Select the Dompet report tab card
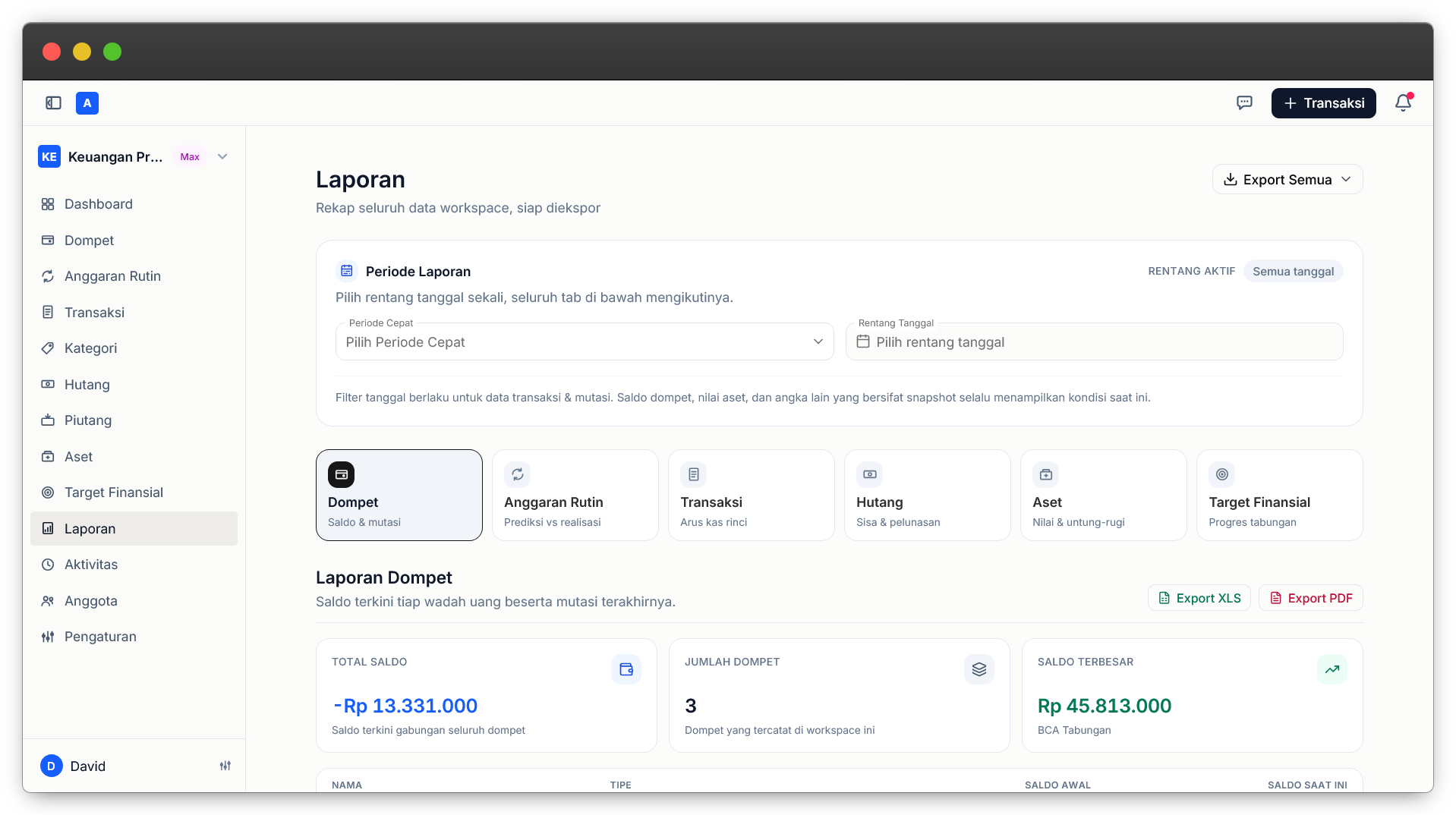Image resolution: width=1456 pixels, height=815 pixels. (399, 495)
